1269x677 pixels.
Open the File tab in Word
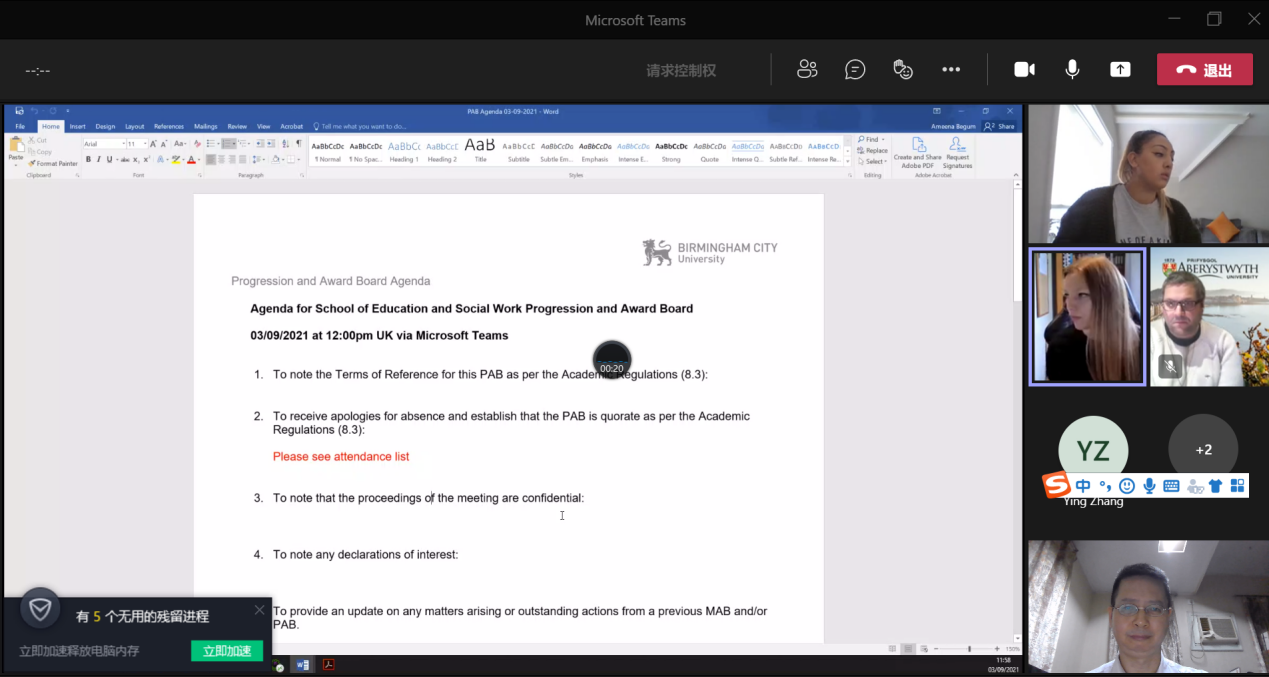tap(20, 127)
